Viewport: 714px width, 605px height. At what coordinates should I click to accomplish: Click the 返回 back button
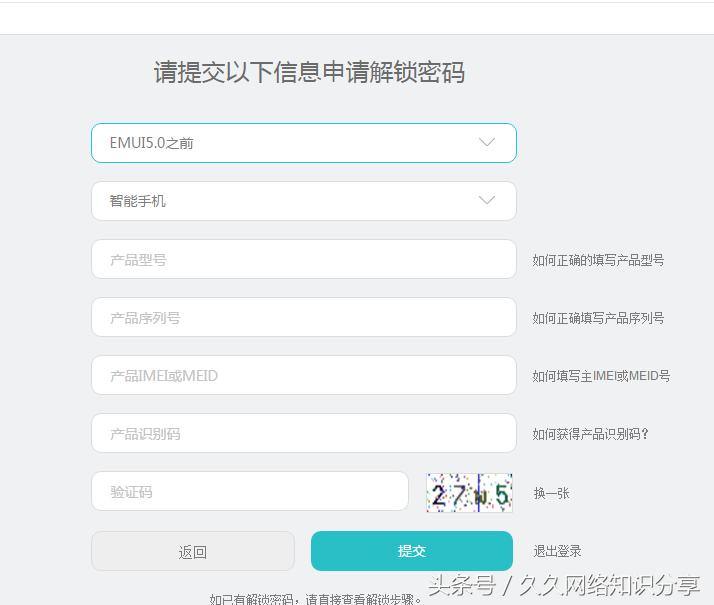click(x=193, y=551)
